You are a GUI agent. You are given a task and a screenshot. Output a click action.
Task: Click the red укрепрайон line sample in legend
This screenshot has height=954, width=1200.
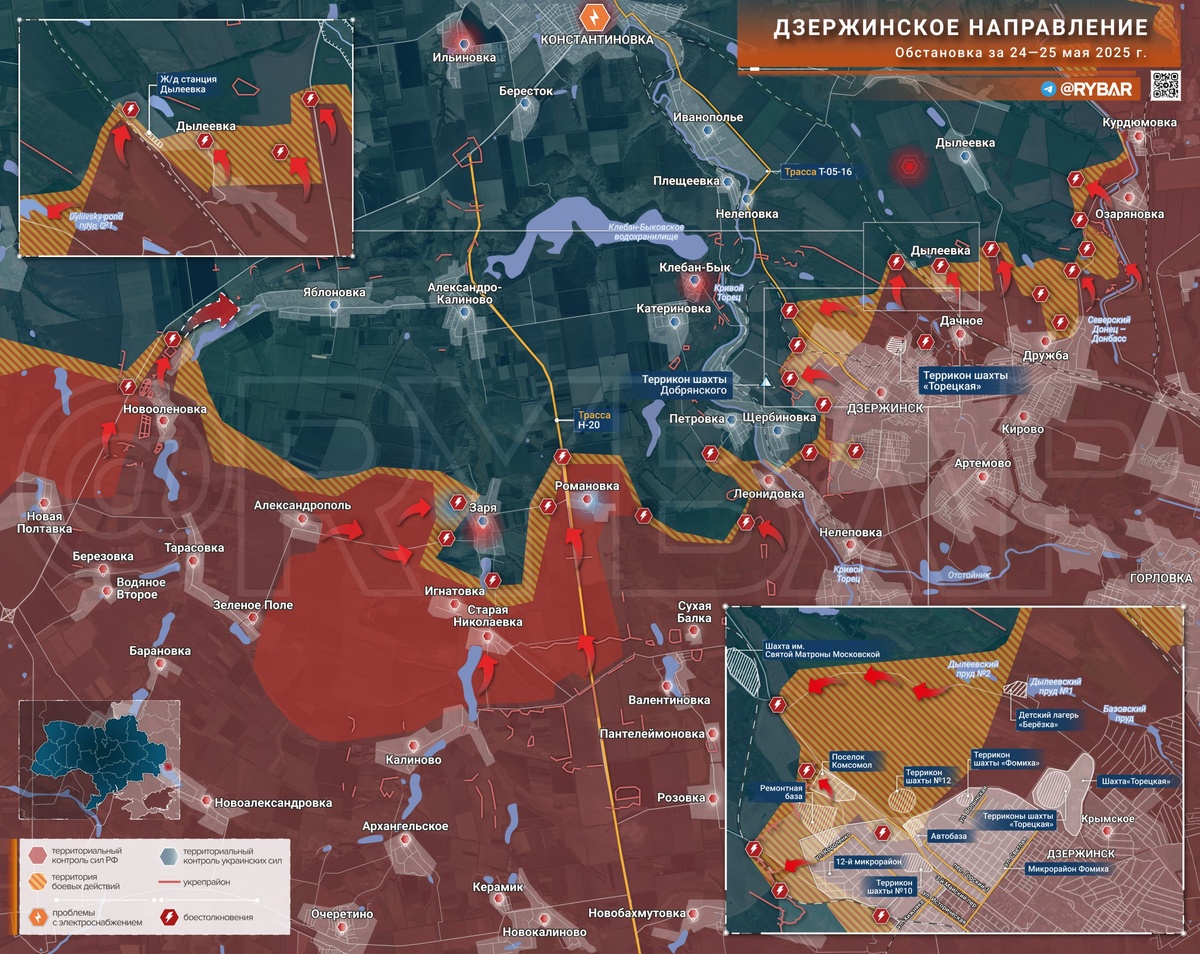(x=167, y=884)
